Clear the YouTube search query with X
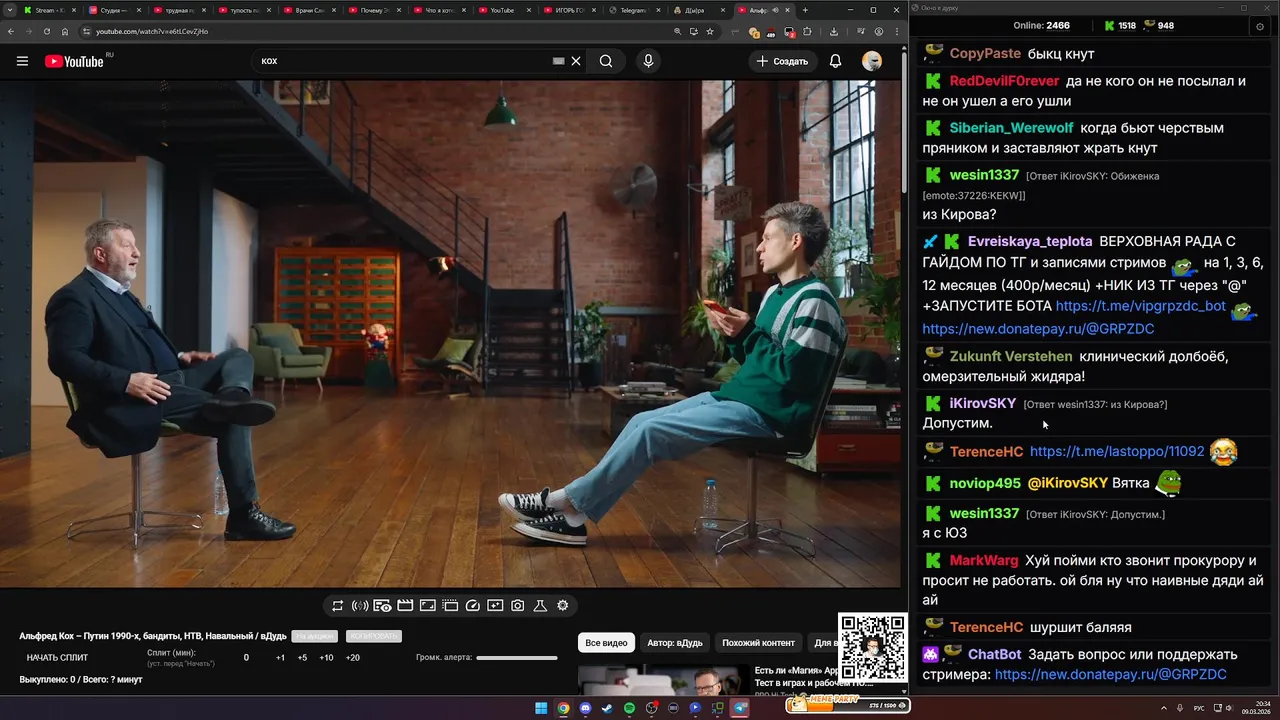This screenshot has width=1280, height=720. point(576,61)
